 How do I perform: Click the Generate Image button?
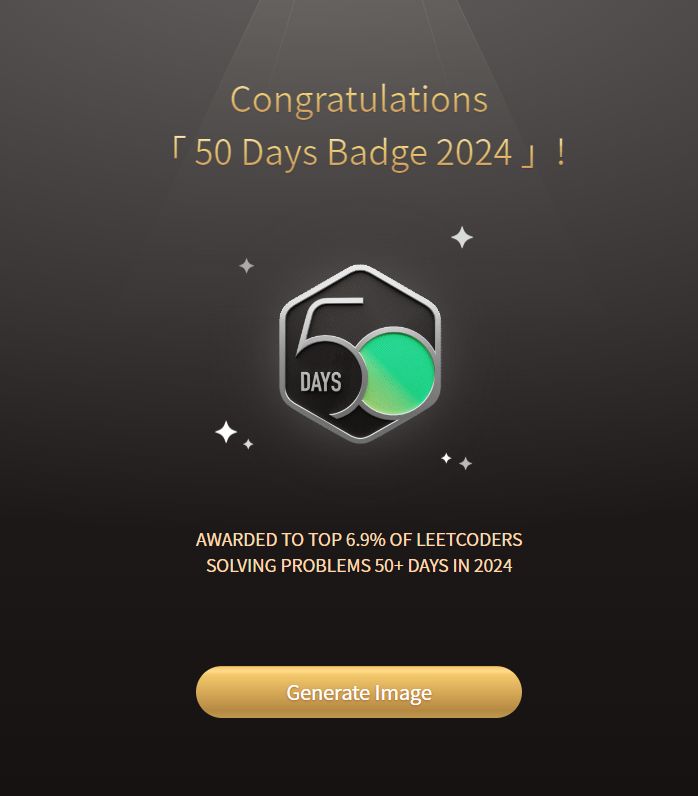tap(358, 692)
